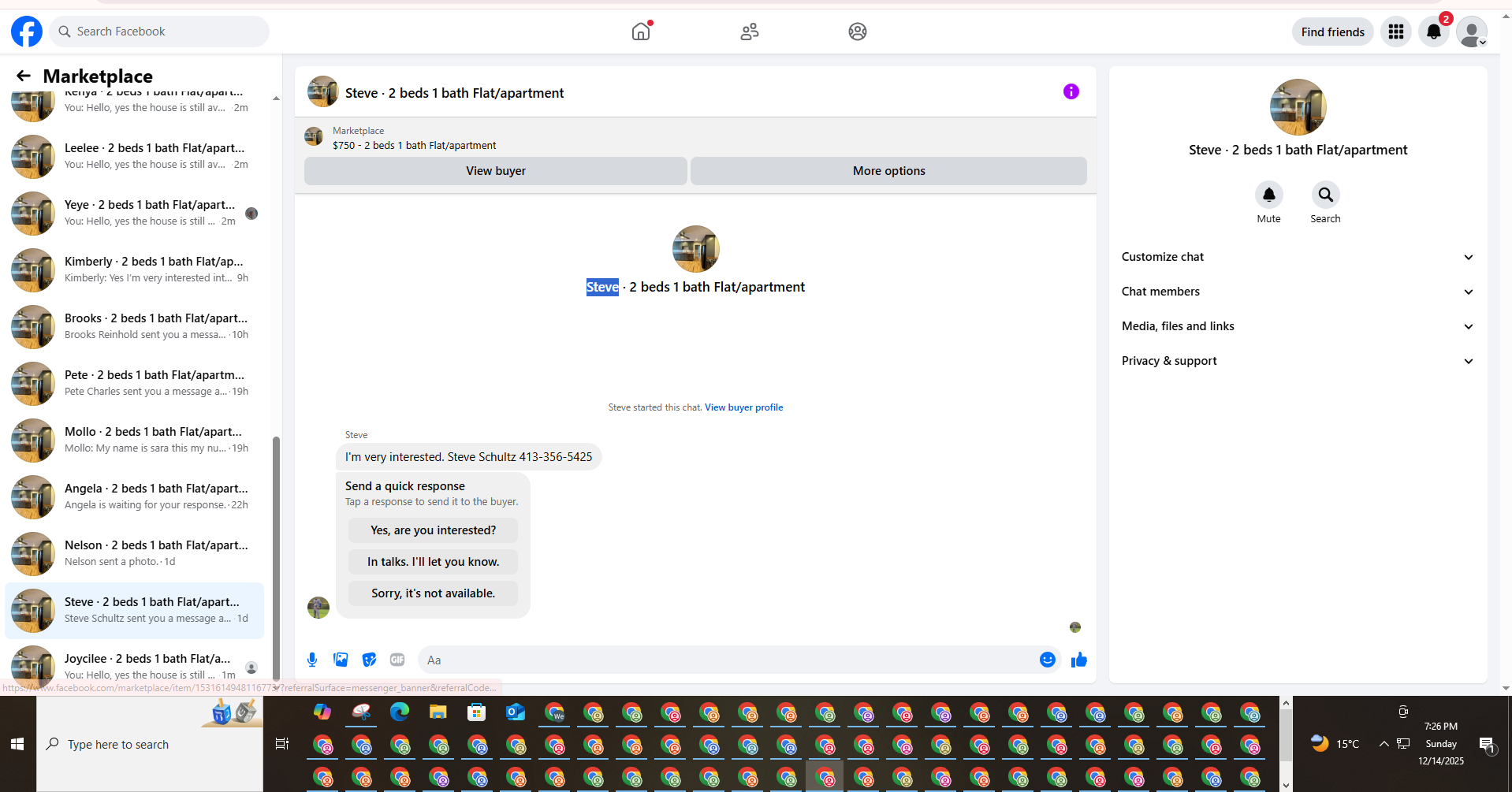Viewport: 1512px width, 792px height.
Task: Mute this chat with bell icon
Action: pos(1269,195)
